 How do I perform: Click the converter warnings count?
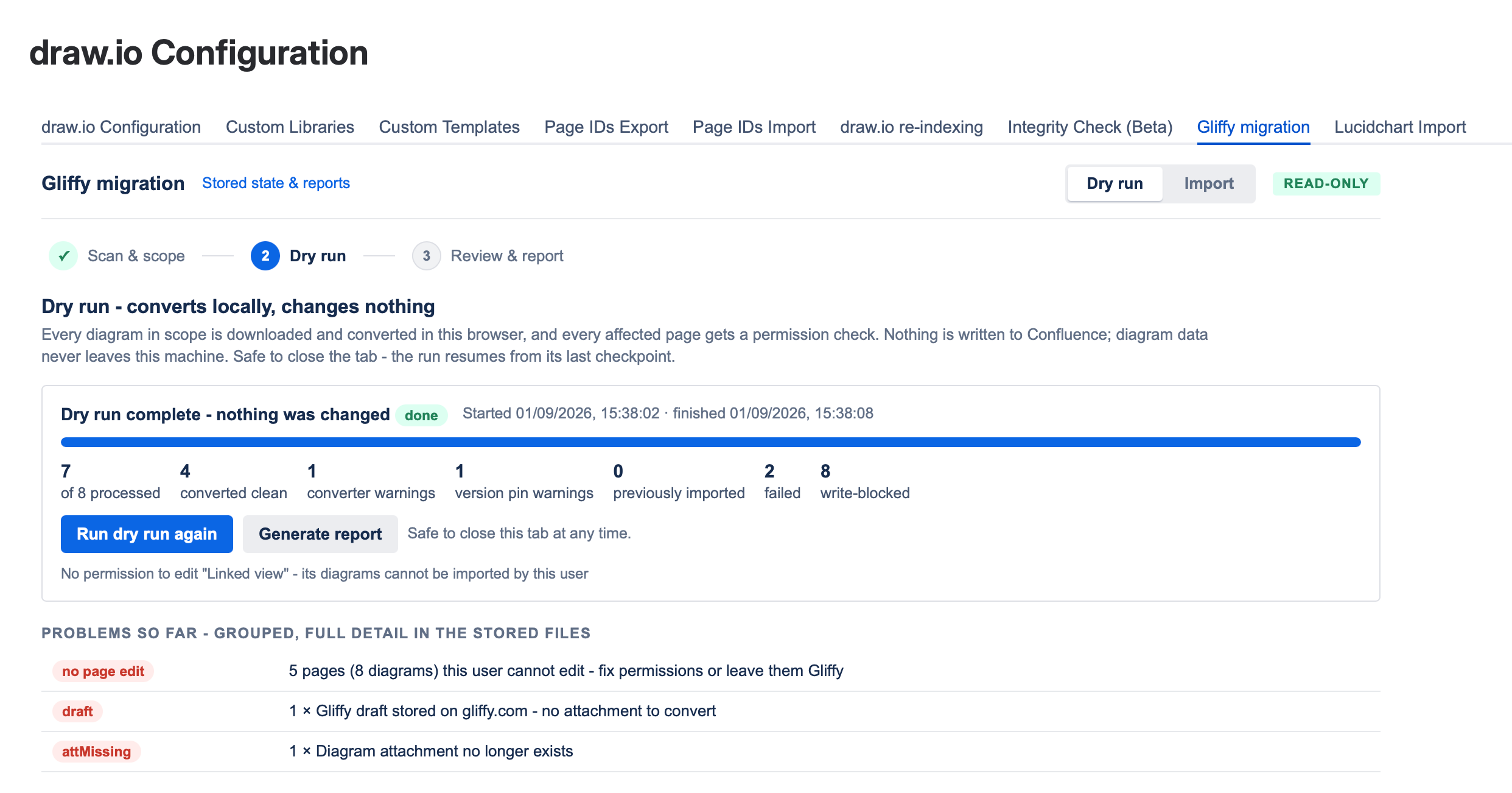tap(371, 482)
